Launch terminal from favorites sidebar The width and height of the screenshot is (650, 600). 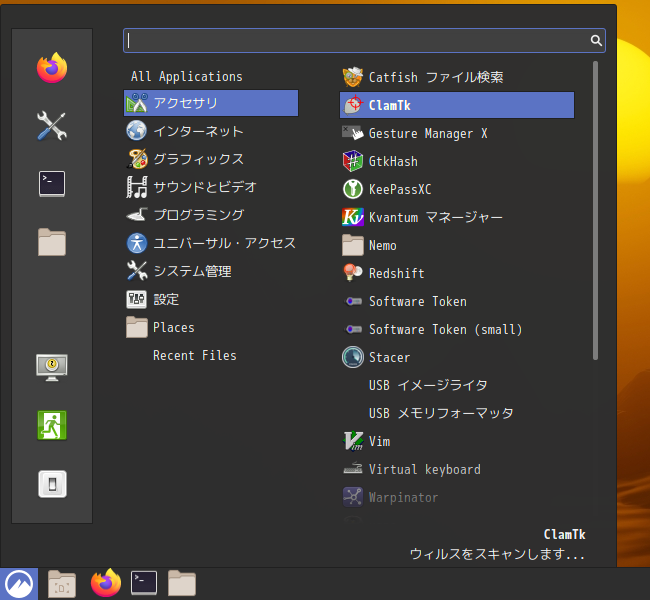click(x=52, y=184)
